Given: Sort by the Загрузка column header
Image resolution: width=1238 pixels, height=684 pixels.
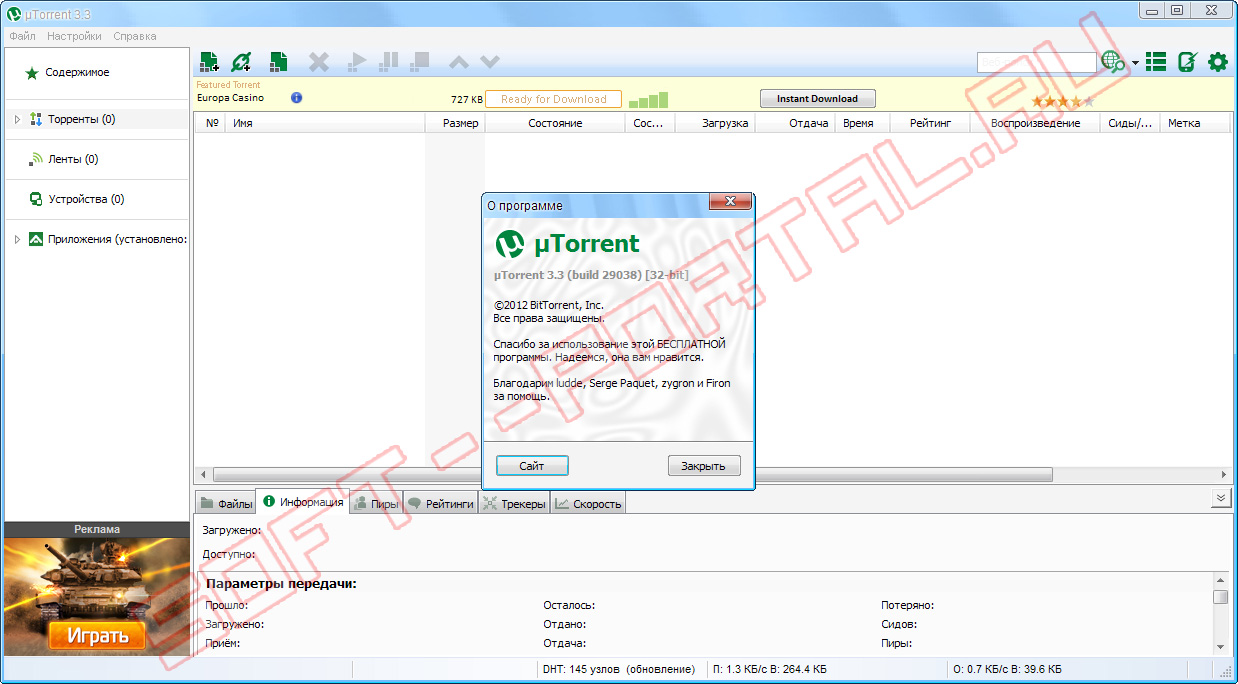Looking at the screenshot, I should (x=715, y=123).
